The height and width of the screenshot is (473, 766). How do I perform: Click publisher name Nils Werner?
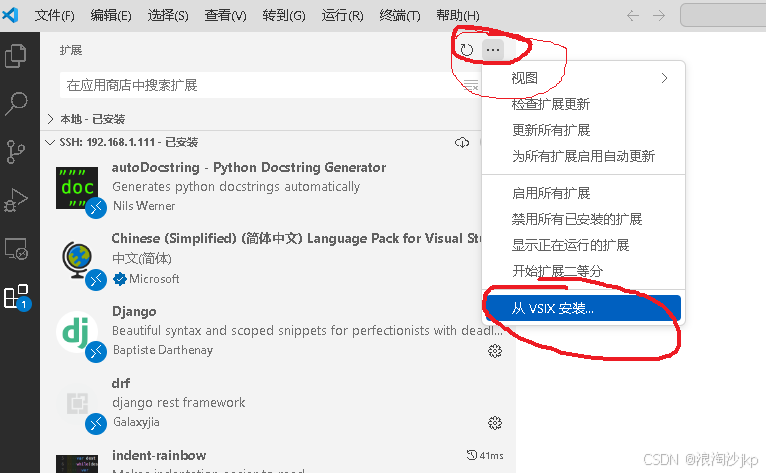pyautogui.click(x=144, y=206)
